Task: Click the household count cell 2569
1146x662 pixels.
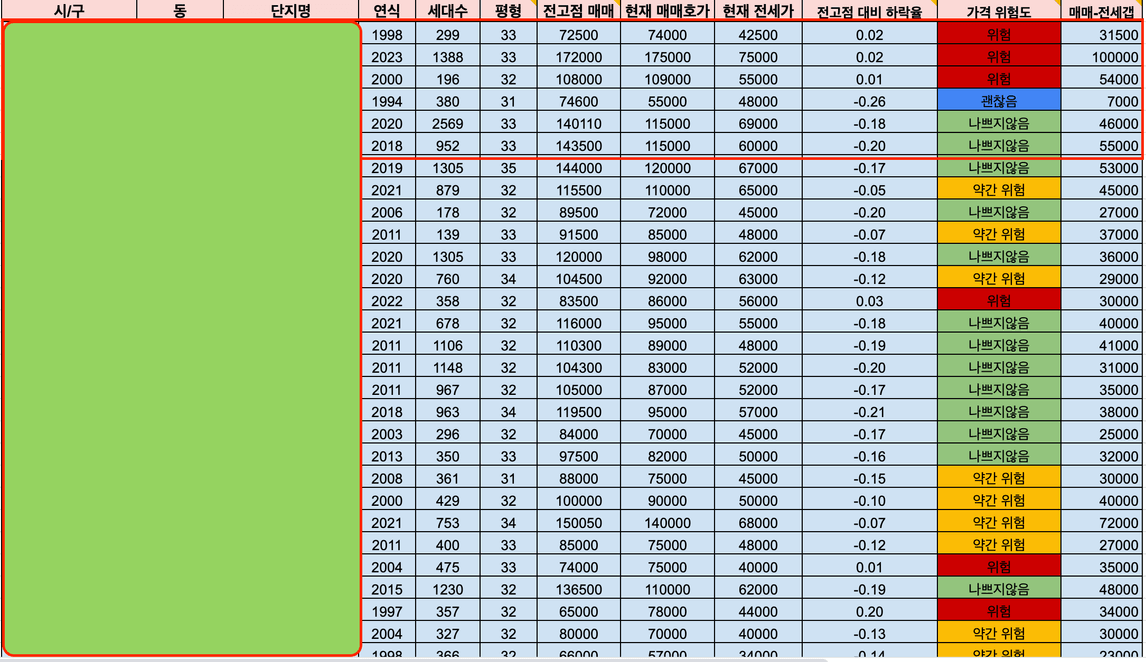Action: tap(447, 123)
